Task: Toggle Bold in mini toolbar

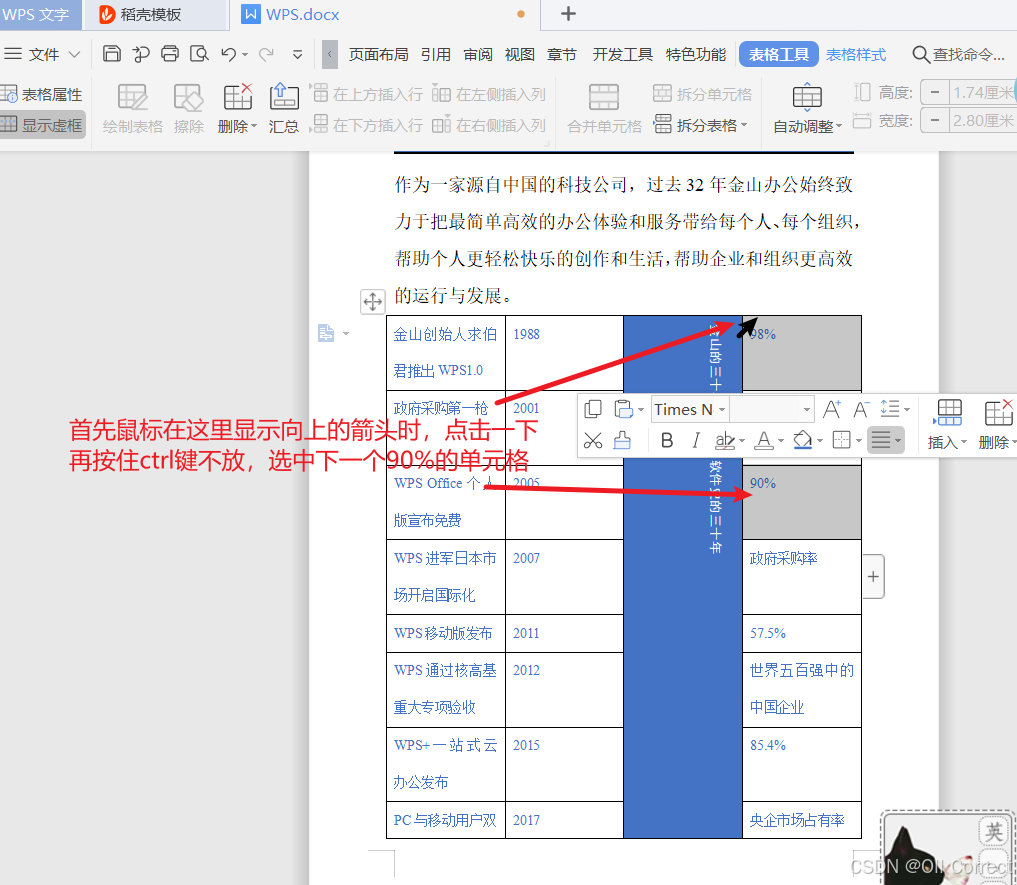Action: pos(666,441)
